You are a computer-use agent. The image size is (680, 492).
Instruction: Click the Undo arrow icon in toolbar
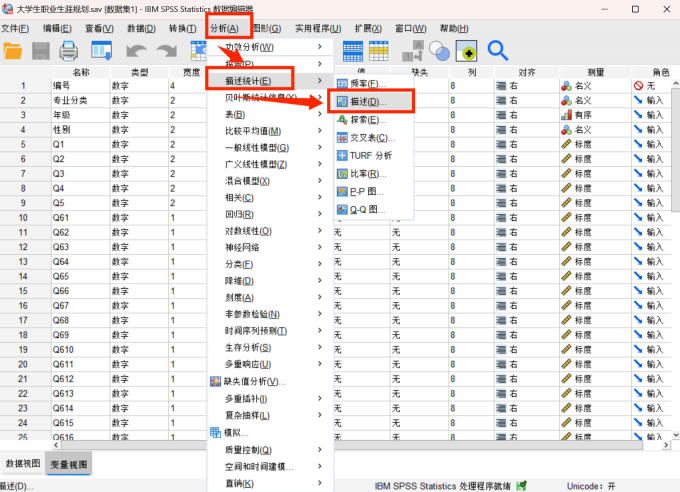[135, 50]
